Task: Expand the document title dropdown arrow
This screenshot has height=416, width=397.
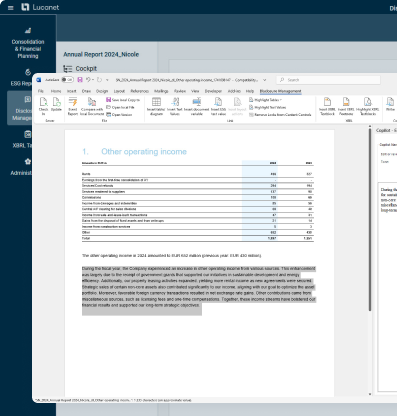Action: [264, 80]
